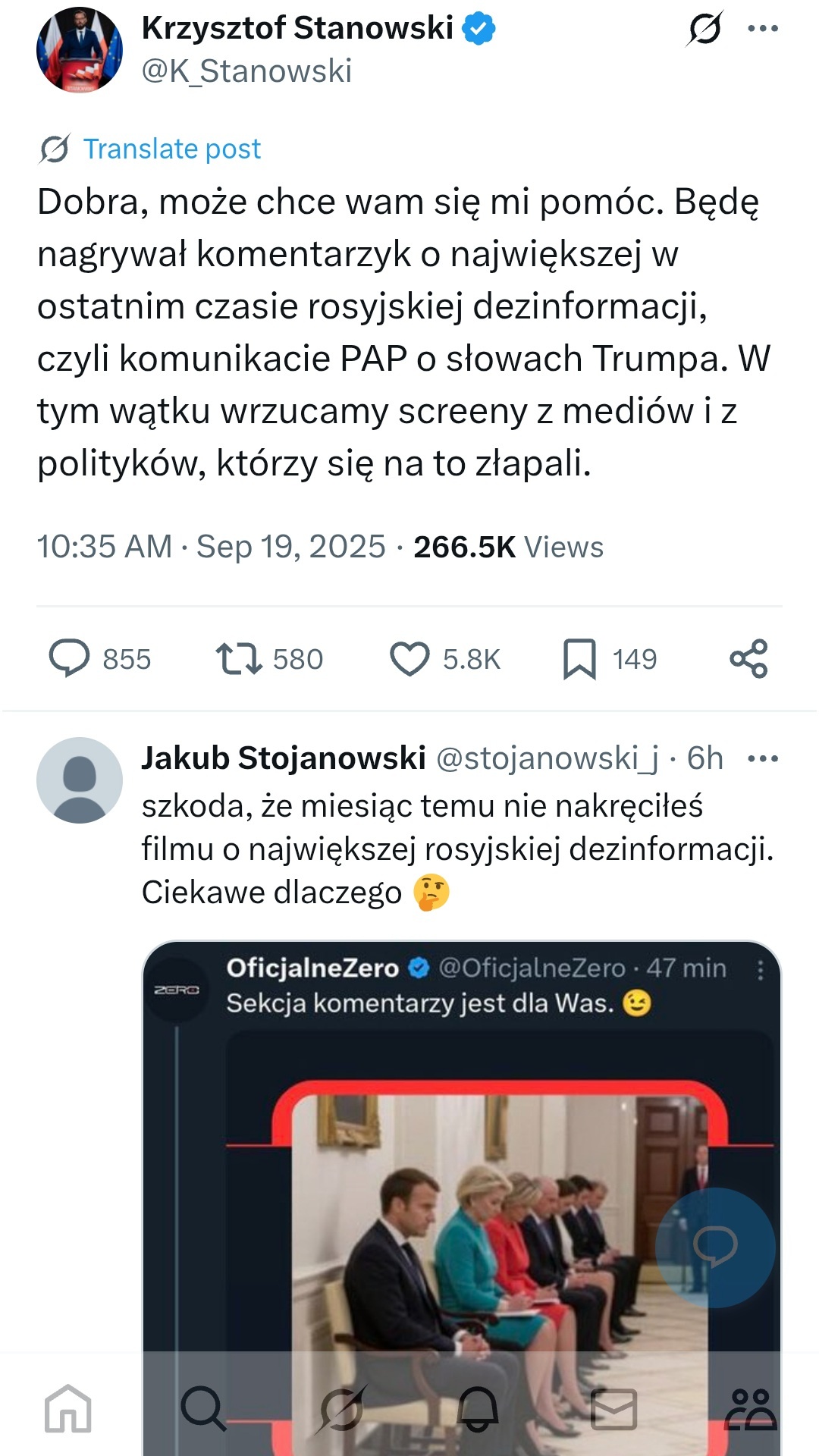Open Krzysztof Stanowski's profile avatar

(x=79, y=50)
